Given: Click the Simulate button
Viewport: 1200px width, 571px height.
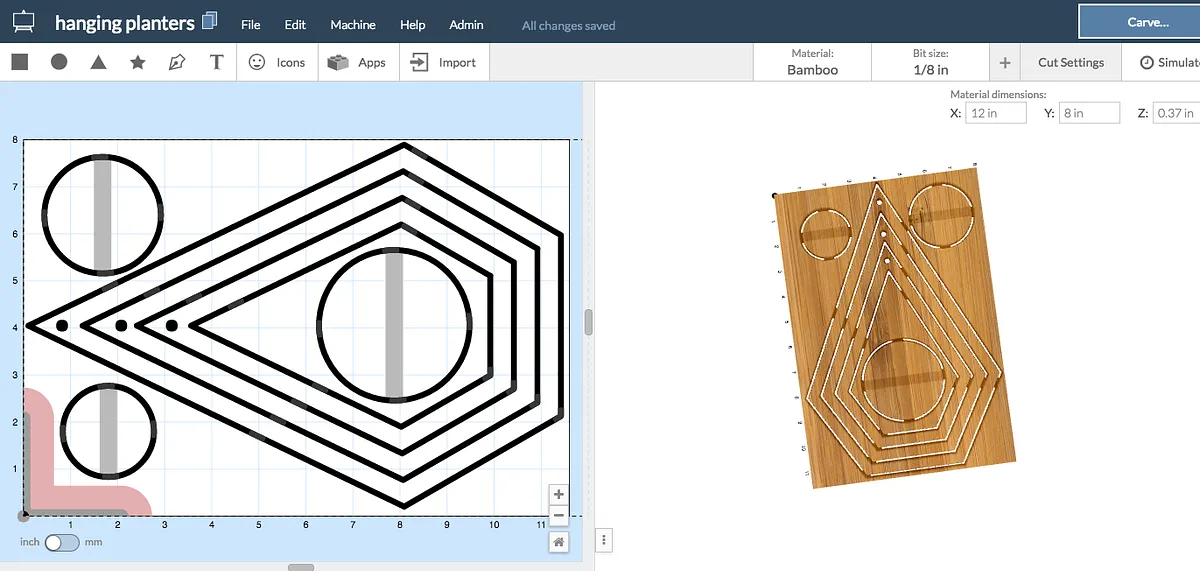Looking at the screenshot, I should pyautogui.click(x=1168, y=62).
